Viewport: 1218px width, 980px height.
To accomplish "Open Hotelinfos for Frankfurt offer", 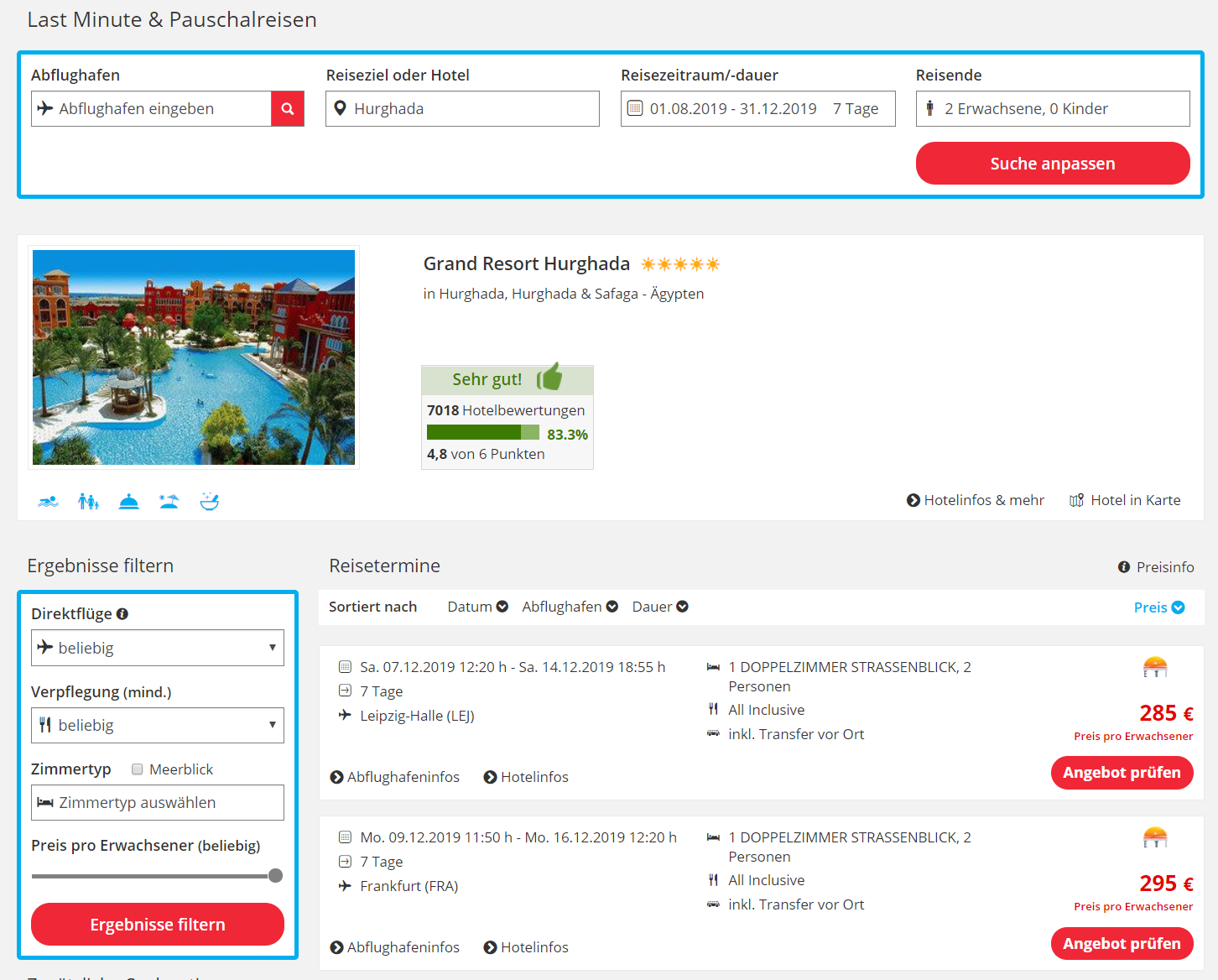I will pos(526,947).
